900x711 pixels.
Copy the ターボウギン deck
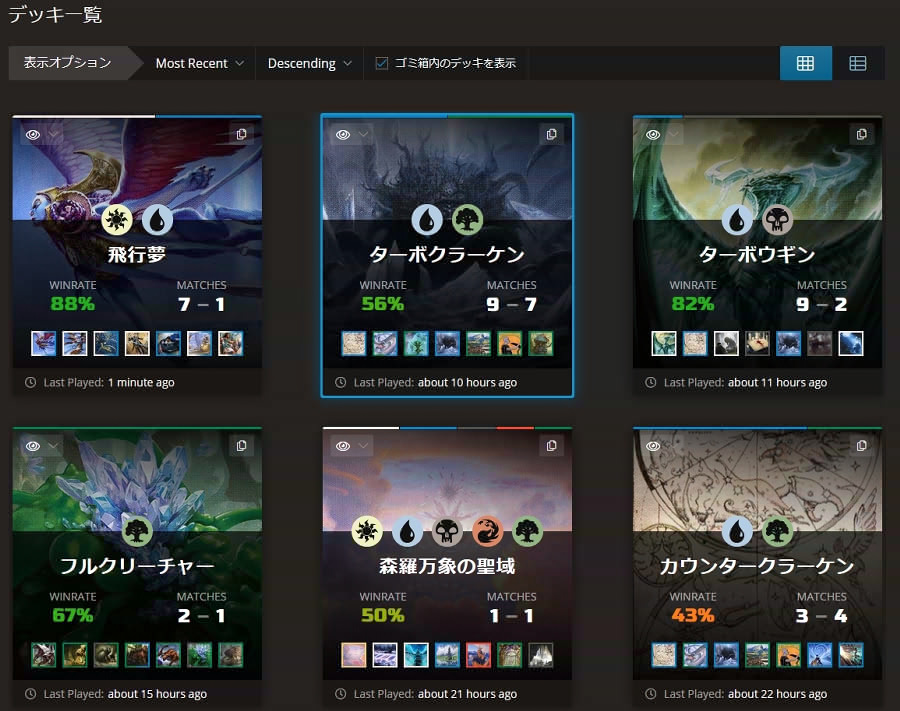862,134
